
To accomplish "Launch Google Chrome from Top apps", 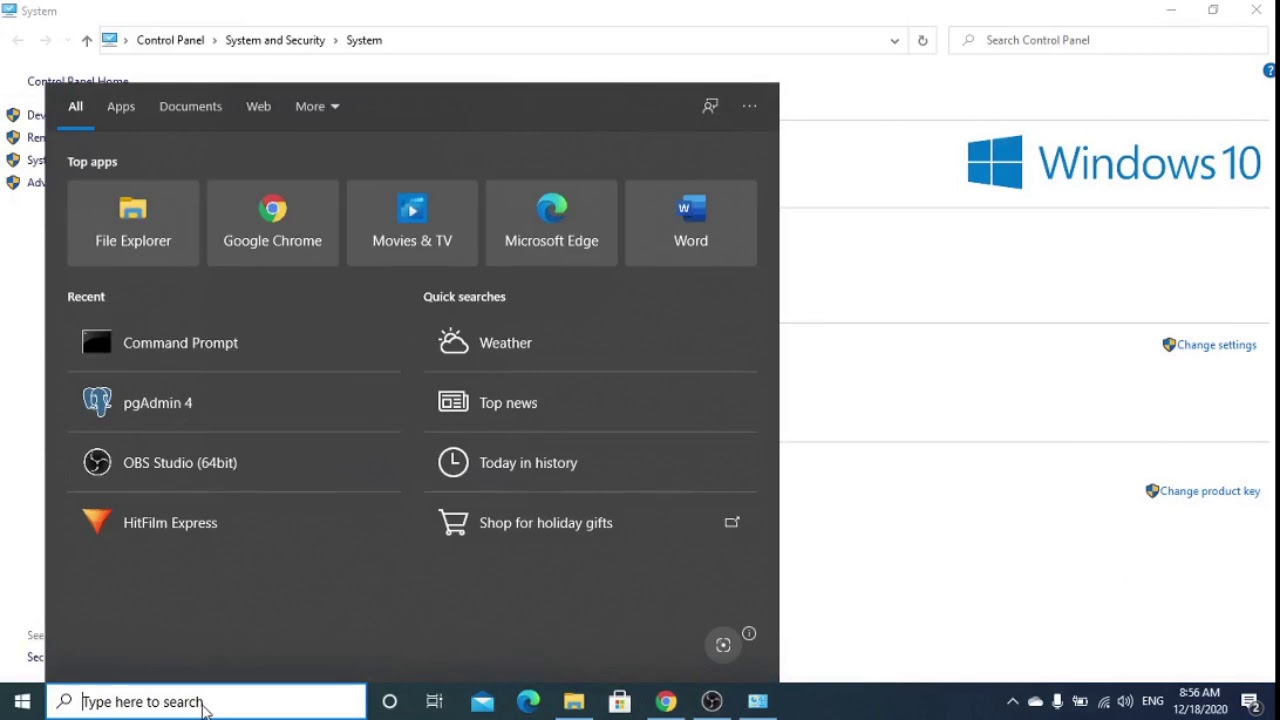I will [x=272, y=223].
